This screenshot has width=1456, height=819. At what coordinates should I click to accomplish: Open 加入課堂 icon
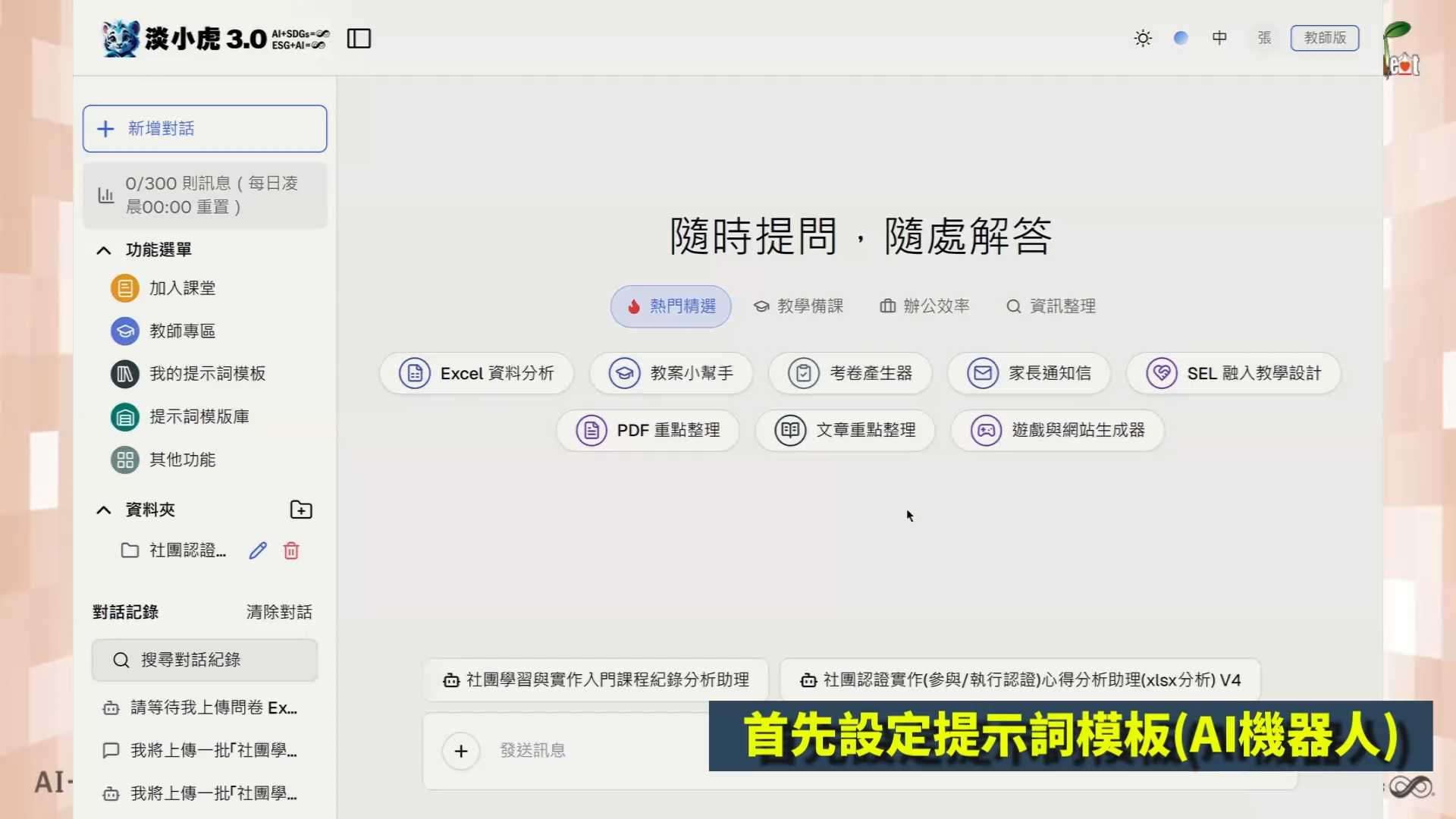click(125, 288)
